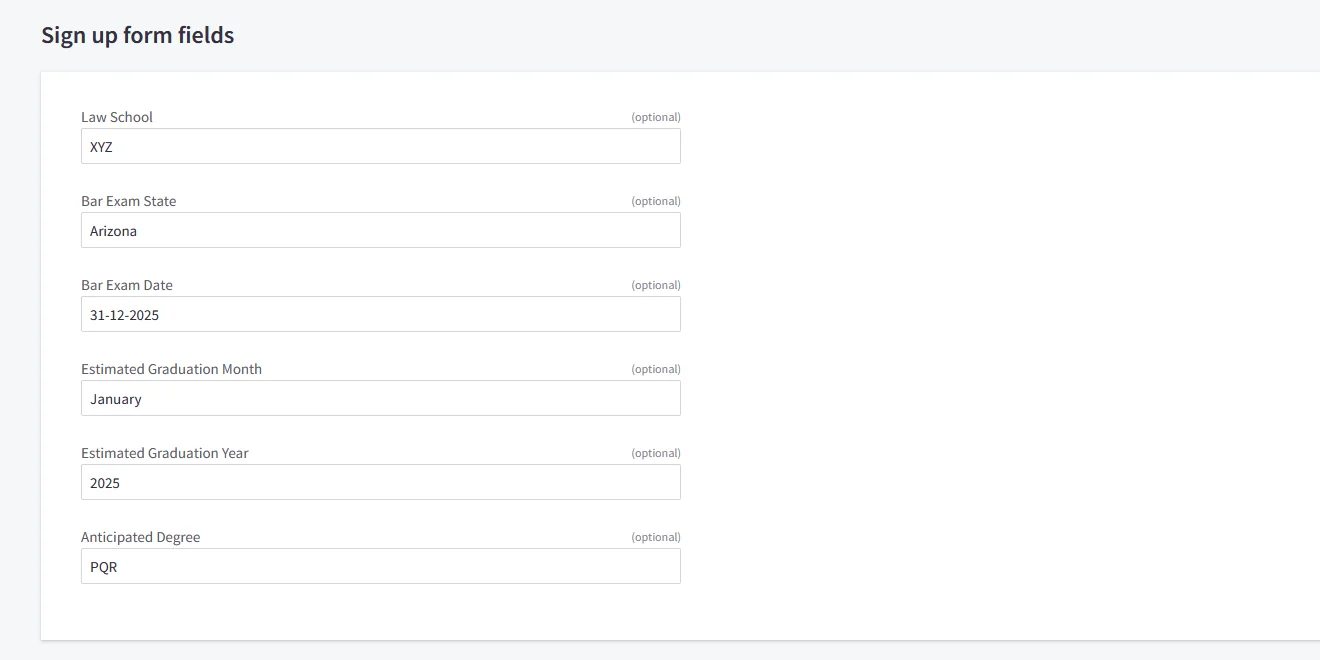Image resolution: width=1320 pixels, height=660 pixels.
Task: Select the month value January
Action: coord(115,398)
